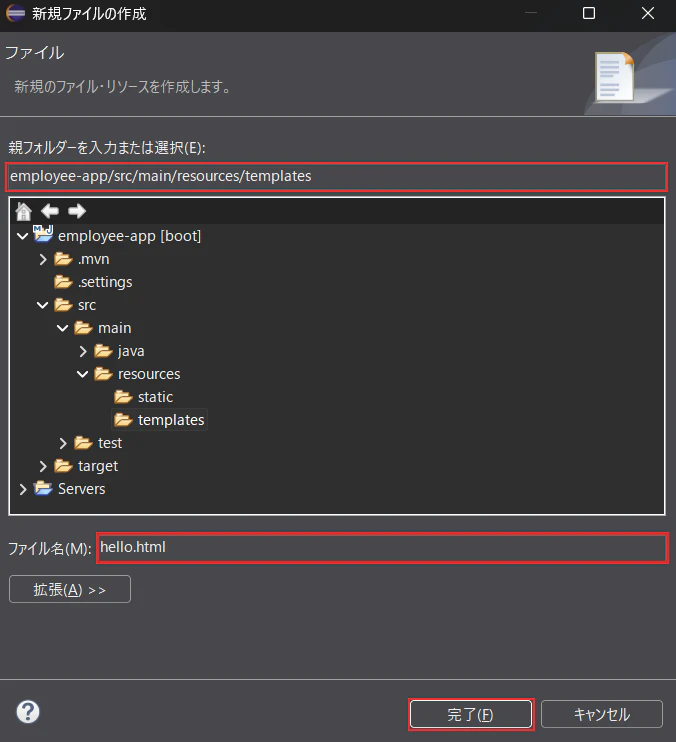Click the target folder icon
Screen dimensions: 676x742
coord(63,466)
